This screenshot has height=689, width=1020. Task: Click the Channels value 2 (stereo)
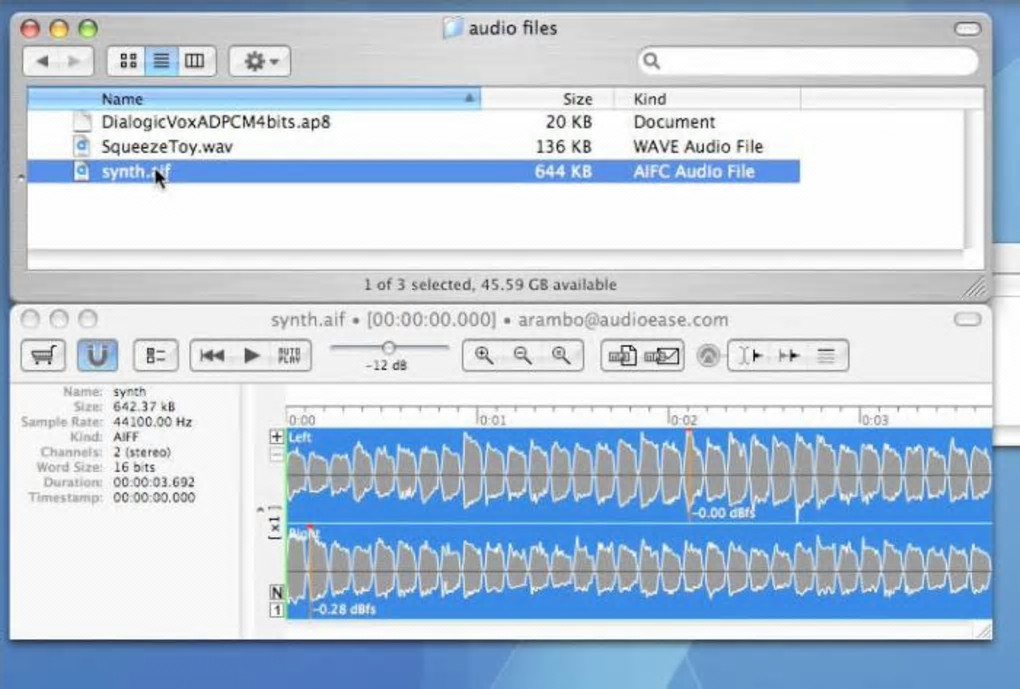tap(142, 452)
